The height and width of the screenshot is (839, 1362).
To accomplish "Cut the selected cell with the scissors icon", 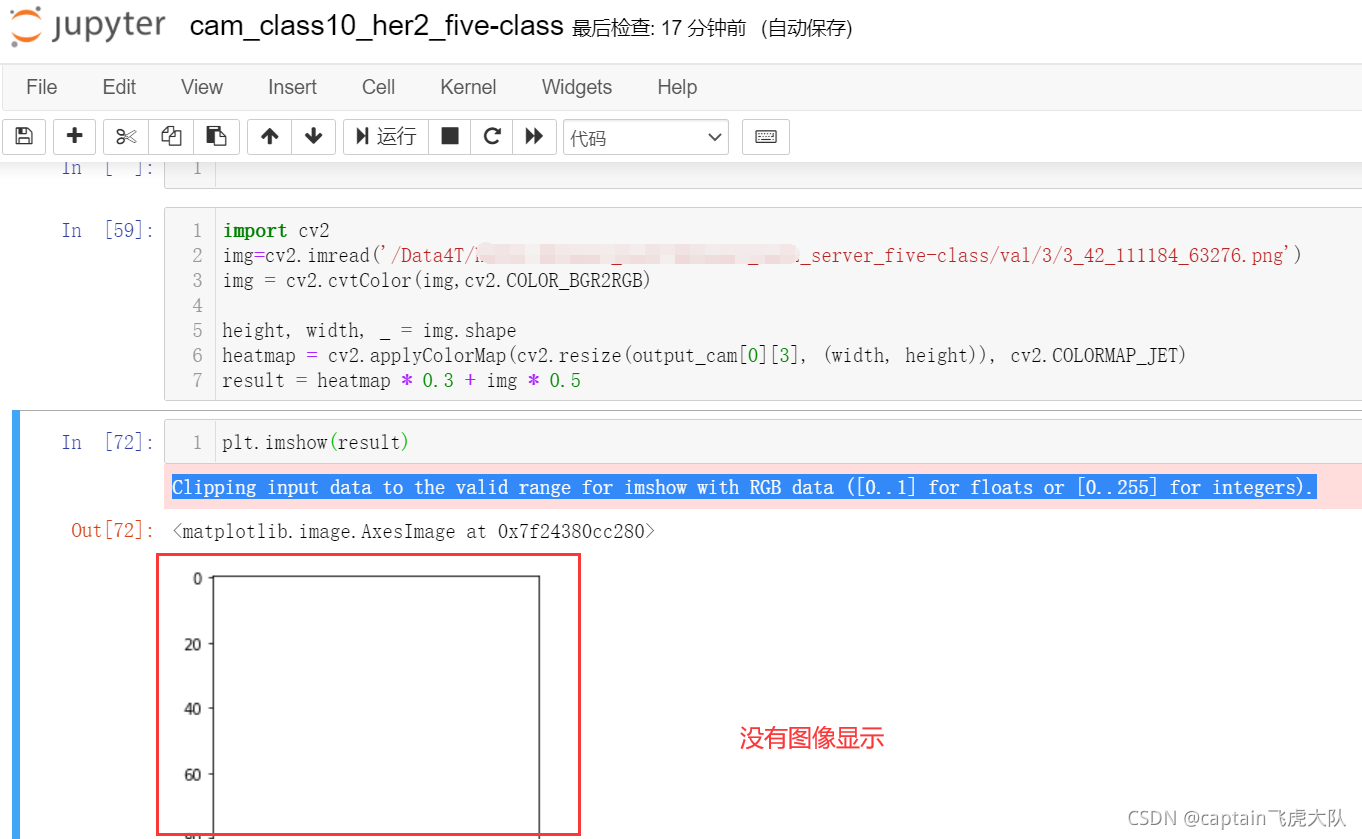I will coord(124,136).
